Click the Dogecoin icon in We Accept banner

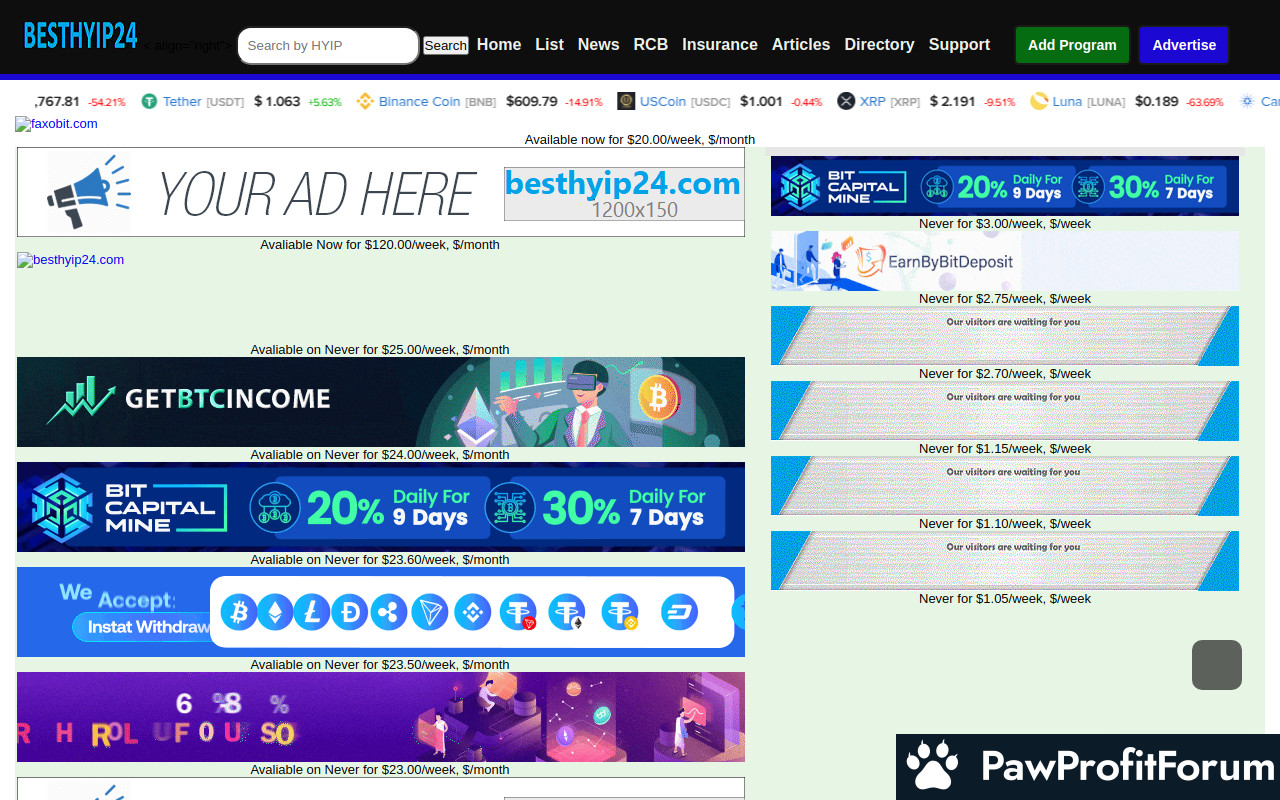350,612
